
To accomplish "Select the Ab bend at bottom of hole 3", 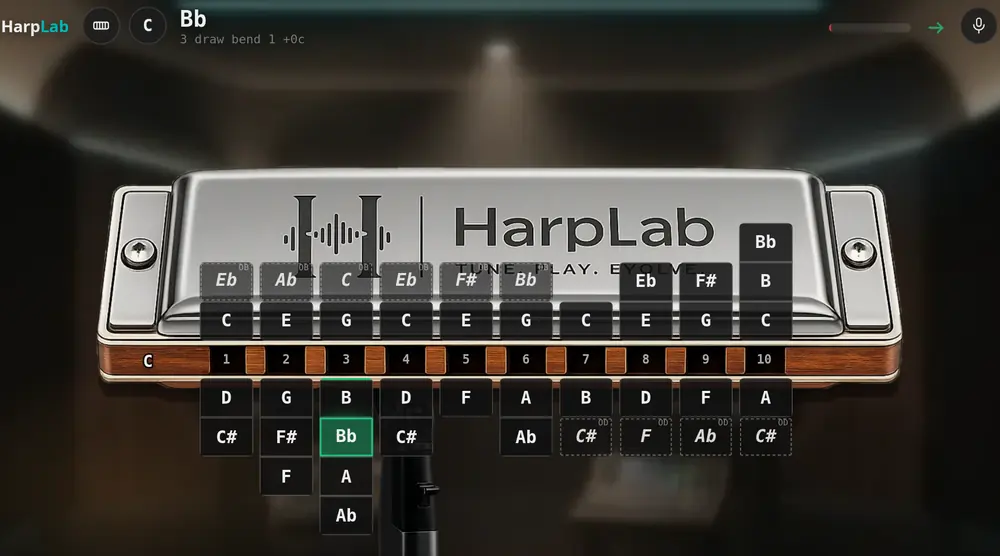I will [x=346, y=515].
